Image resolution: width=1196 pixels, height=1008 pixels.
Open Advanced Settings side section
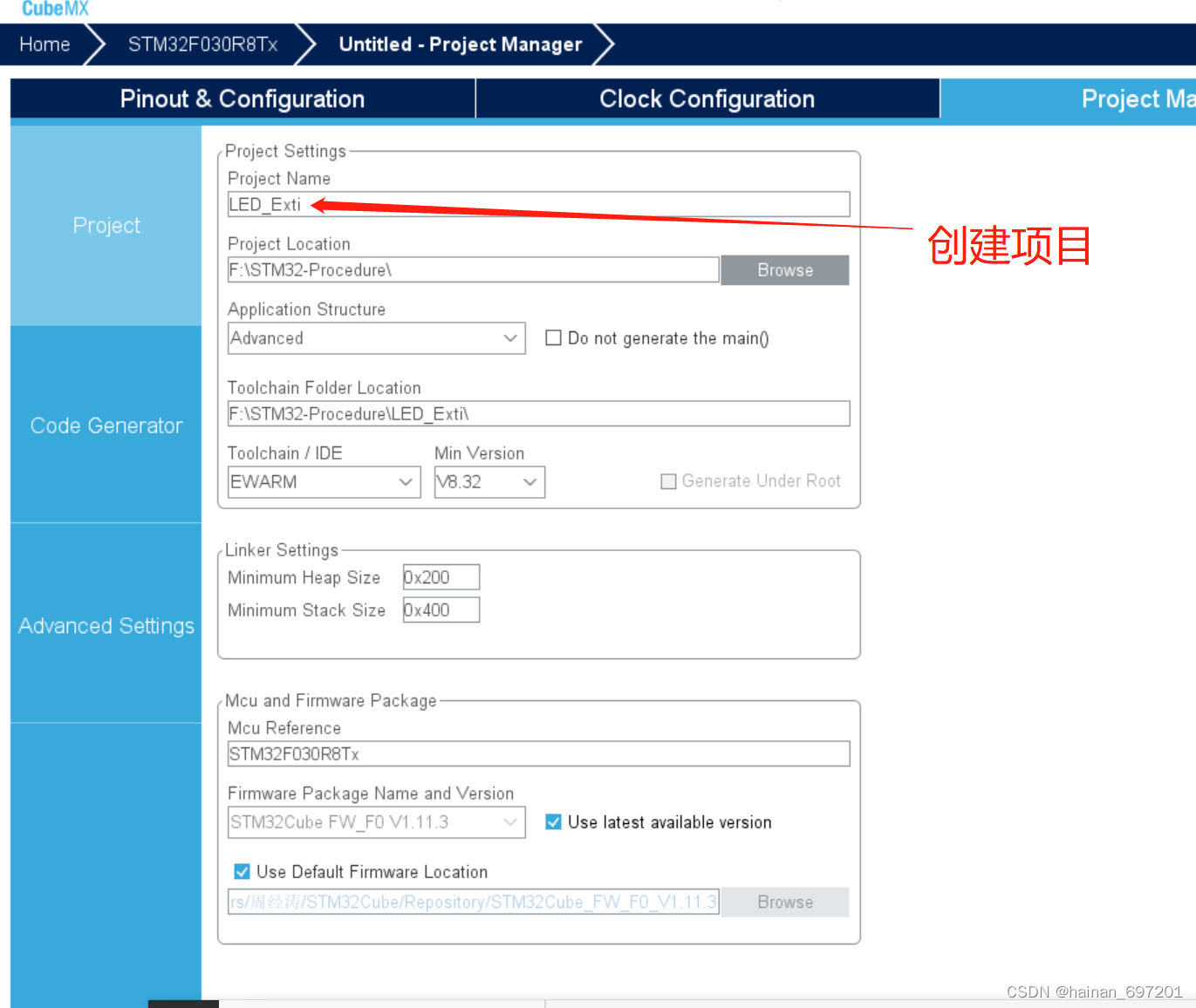(106, 625)
